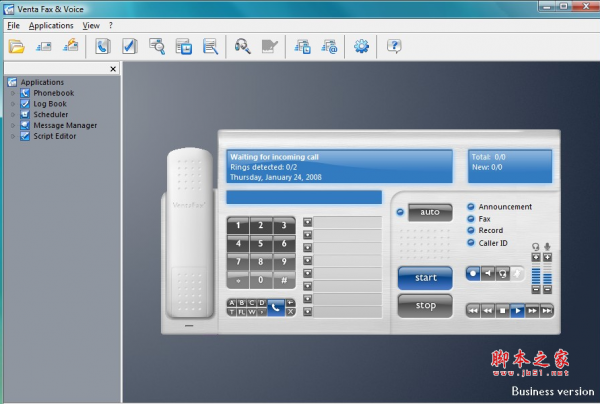Open the ? help menu
The width and height of the screenshot is (600, 404).
point(111,26)
